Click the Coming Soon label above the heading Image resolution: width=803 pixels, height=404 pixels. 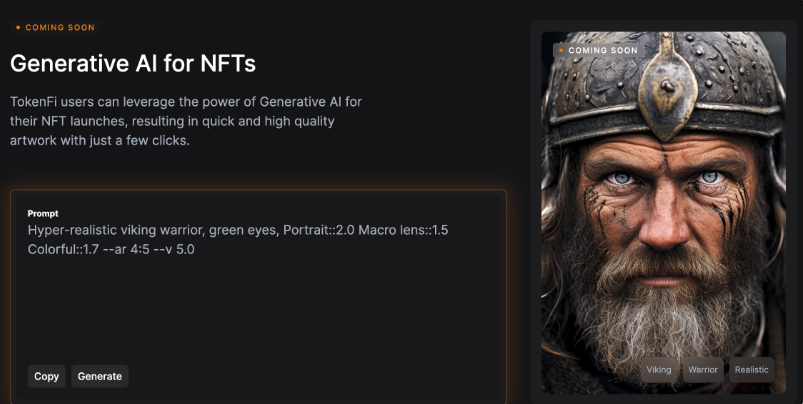pos(59,28)
